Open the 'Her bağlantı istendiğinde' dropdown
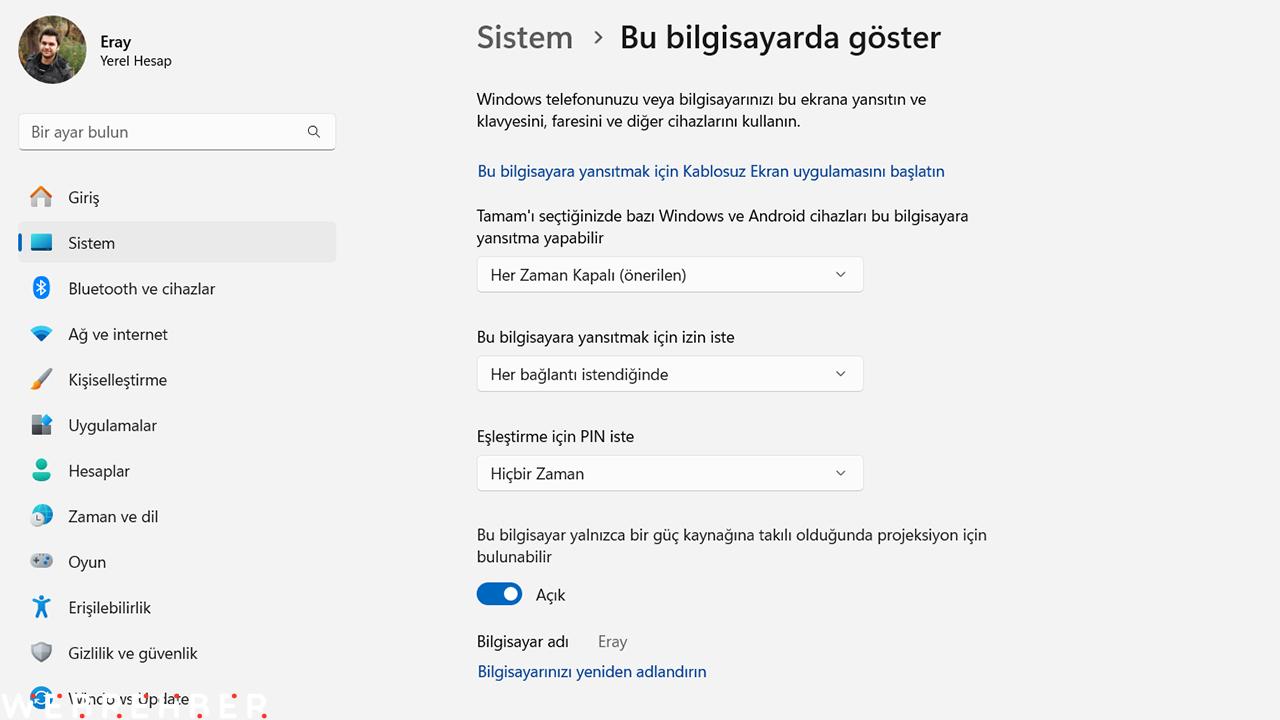Viewport: 1280px width, 720px height. pyautogui.click(x=670, y=374)
